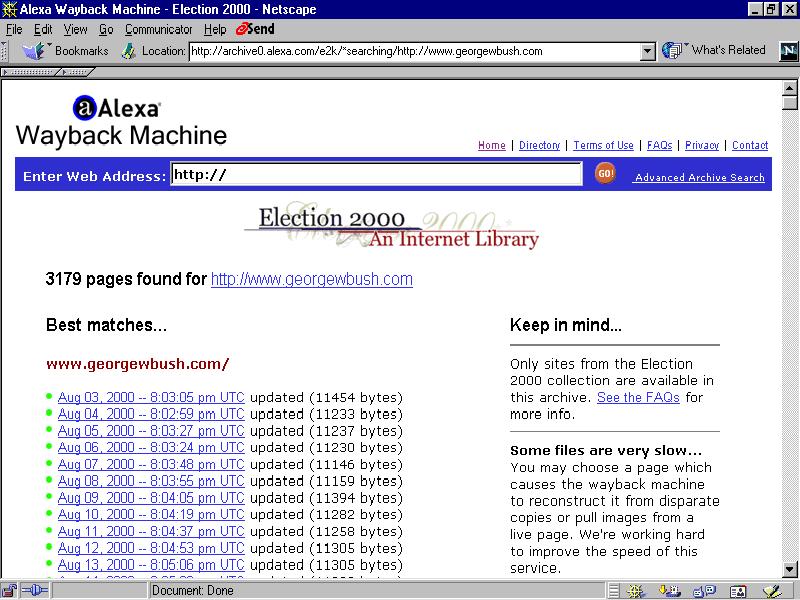Open Aug 11, 2000 archived page
Viewport: 800px width, 600px height.
151,531
